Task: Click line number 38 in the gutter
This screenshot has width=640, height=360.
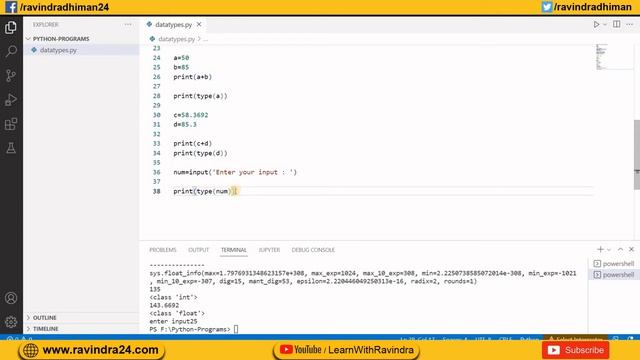Action: coord(157,191)
